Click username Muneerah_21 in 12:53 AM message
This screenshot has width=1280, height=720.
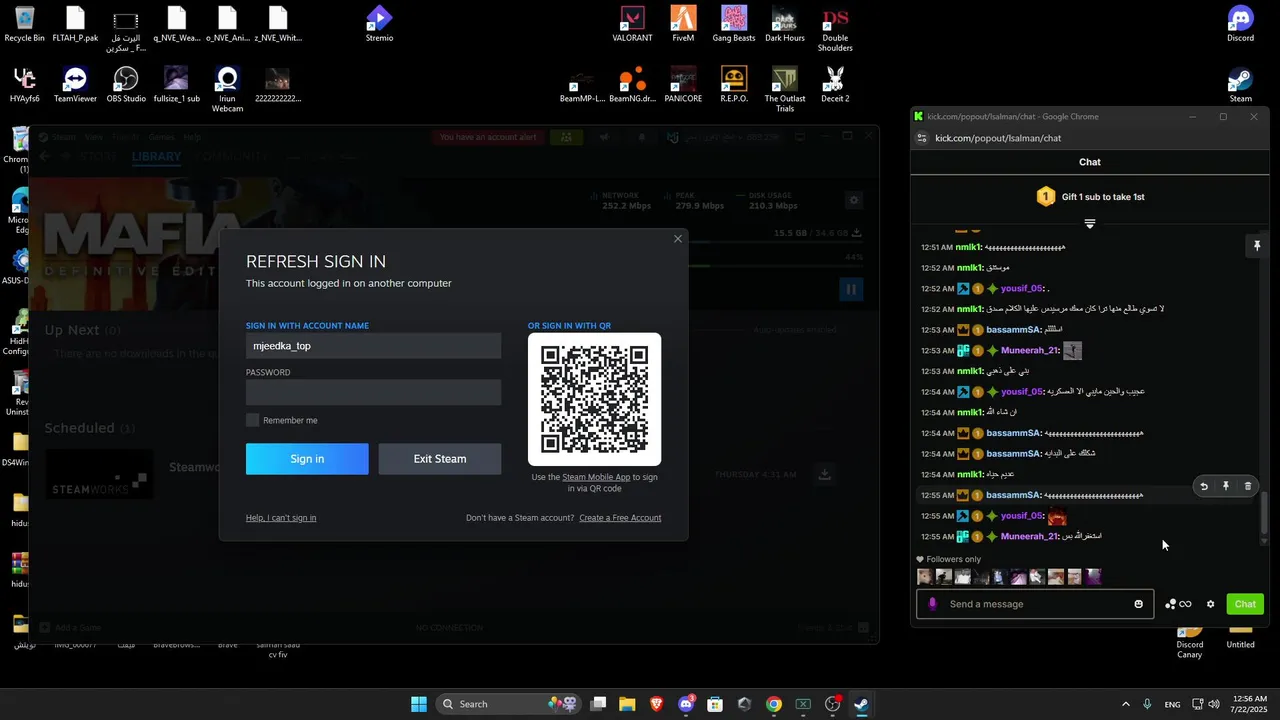point(1029,351)
